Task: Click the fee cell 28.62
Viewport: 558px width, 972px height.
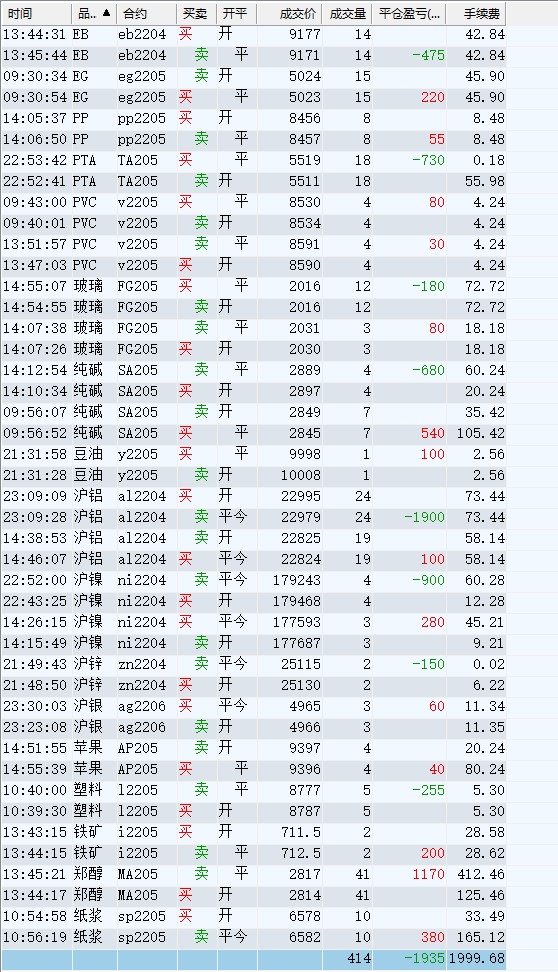Action: coord(485,854)
